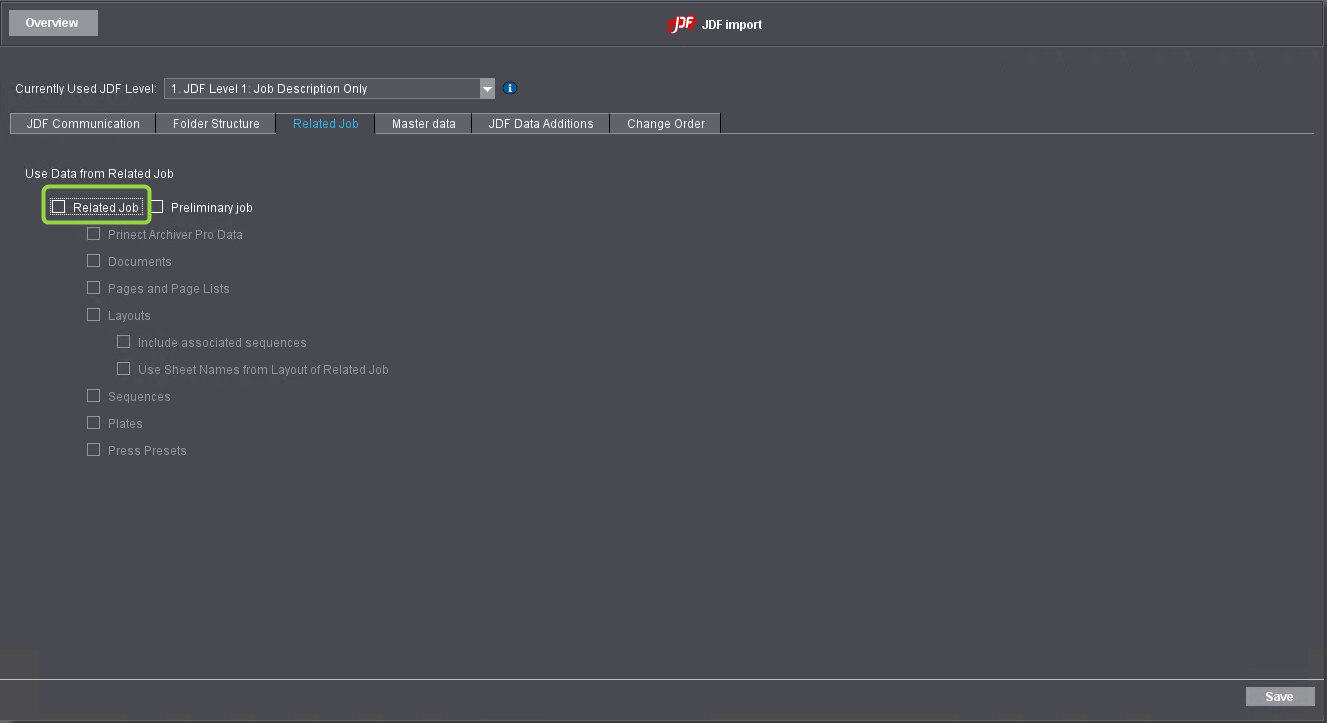Viewport: 1327px width, 723px height.
Task: Check the Press Presets option
Action: 93,449
